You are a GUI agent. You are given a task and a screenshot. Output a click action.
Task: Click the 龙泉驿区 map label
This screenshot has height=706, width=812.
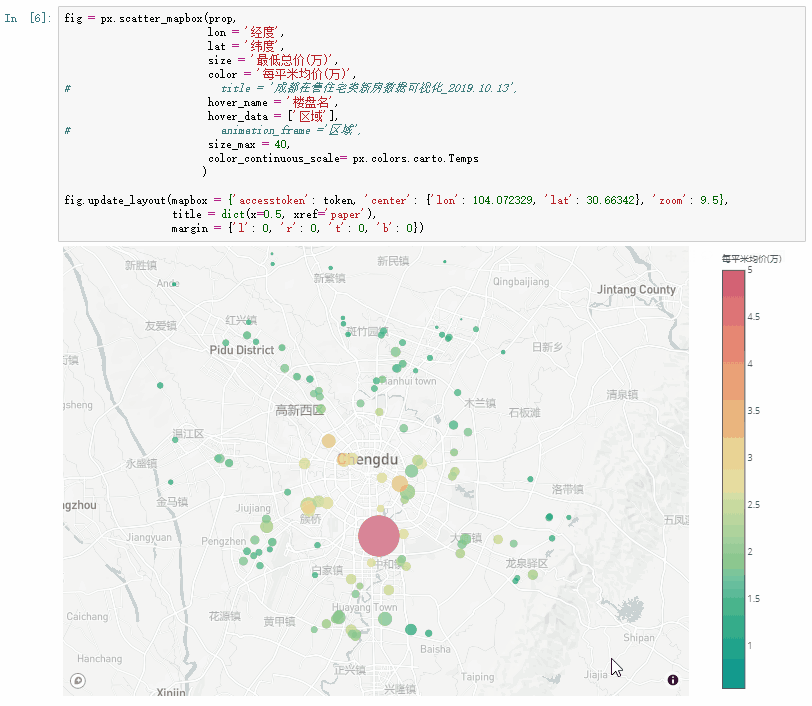527,563
